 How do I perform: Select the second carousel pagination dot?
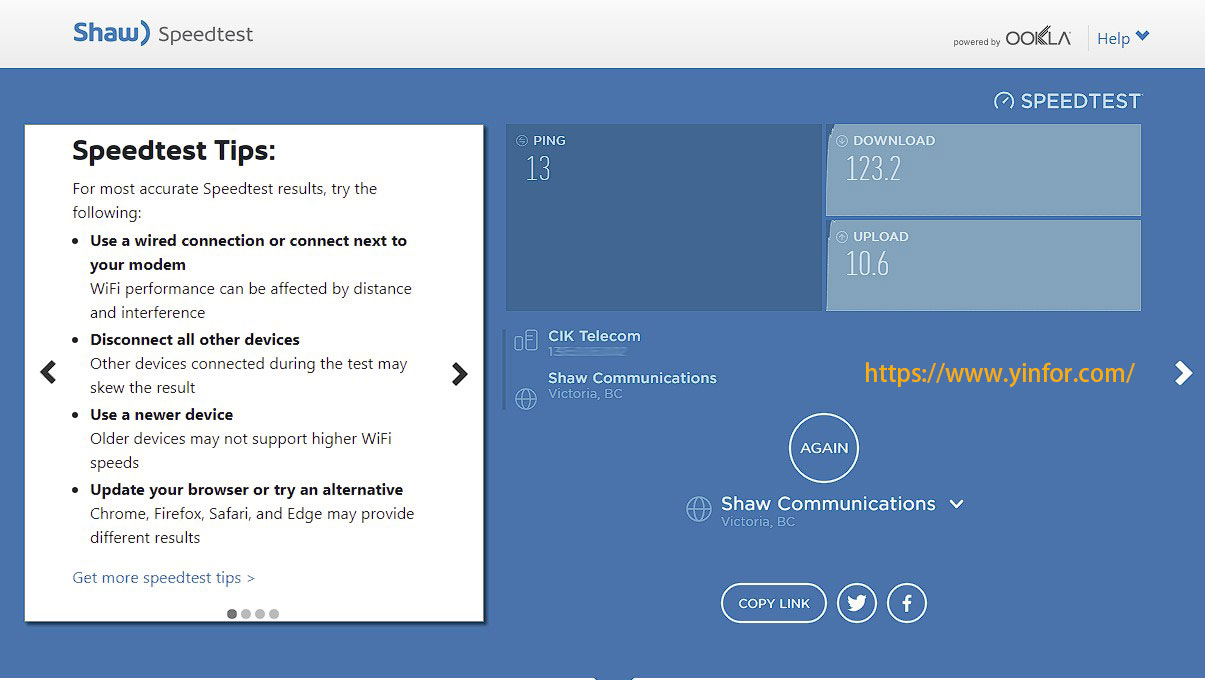246,614
